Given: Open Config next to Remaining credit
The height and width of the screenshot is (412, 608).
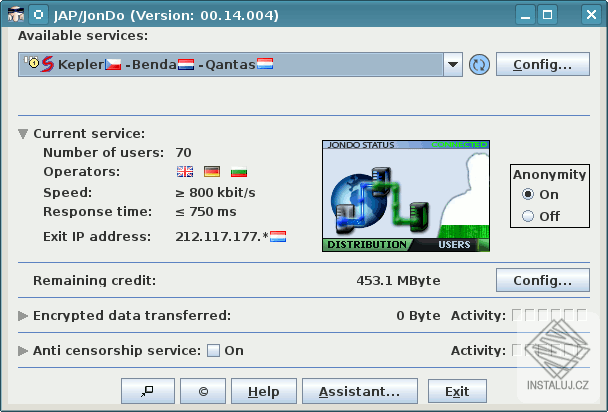Looking at the screenshot, I should coord(542,280).
